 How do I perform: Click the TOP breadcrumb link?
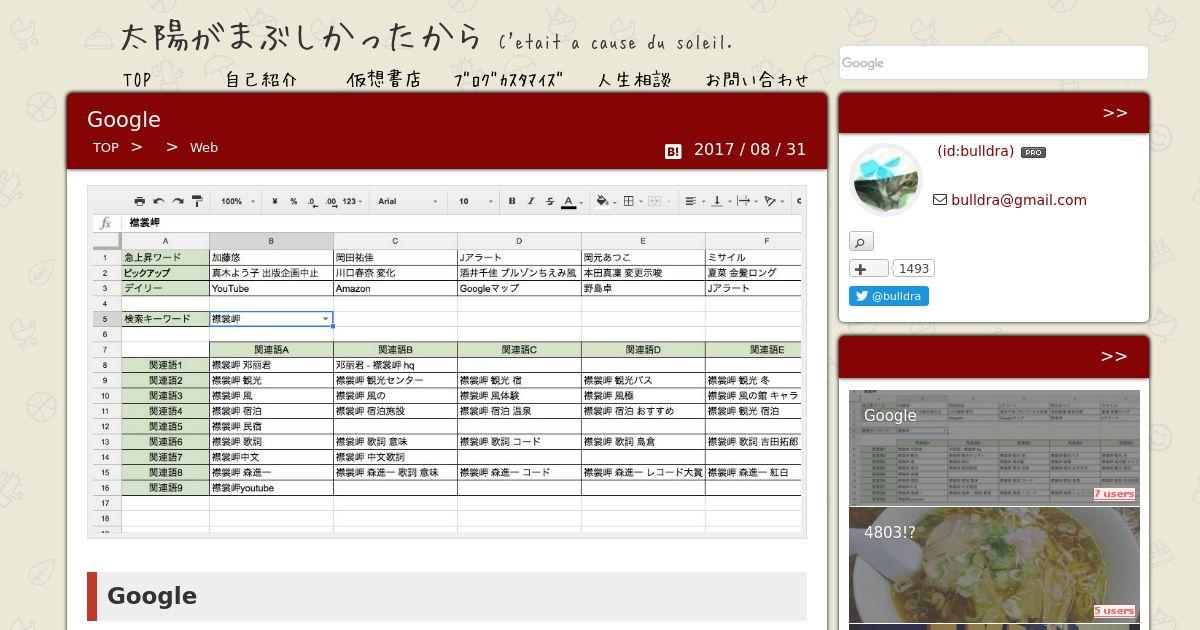(106, 147)
